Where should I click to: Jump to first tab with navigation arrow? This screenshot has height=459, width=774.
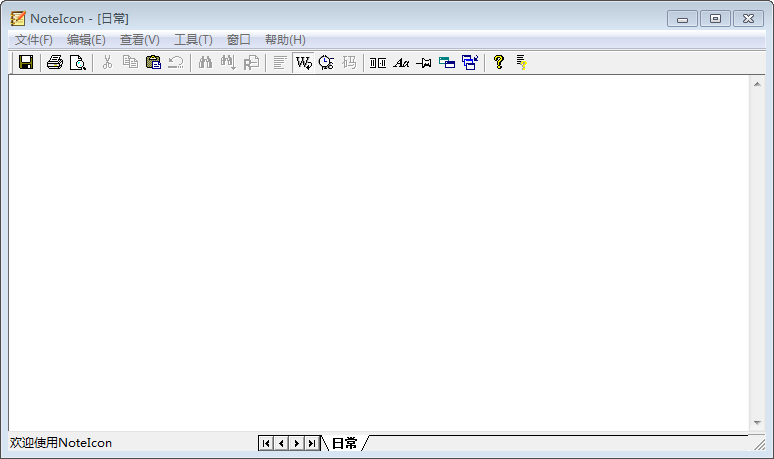point(266,443)
